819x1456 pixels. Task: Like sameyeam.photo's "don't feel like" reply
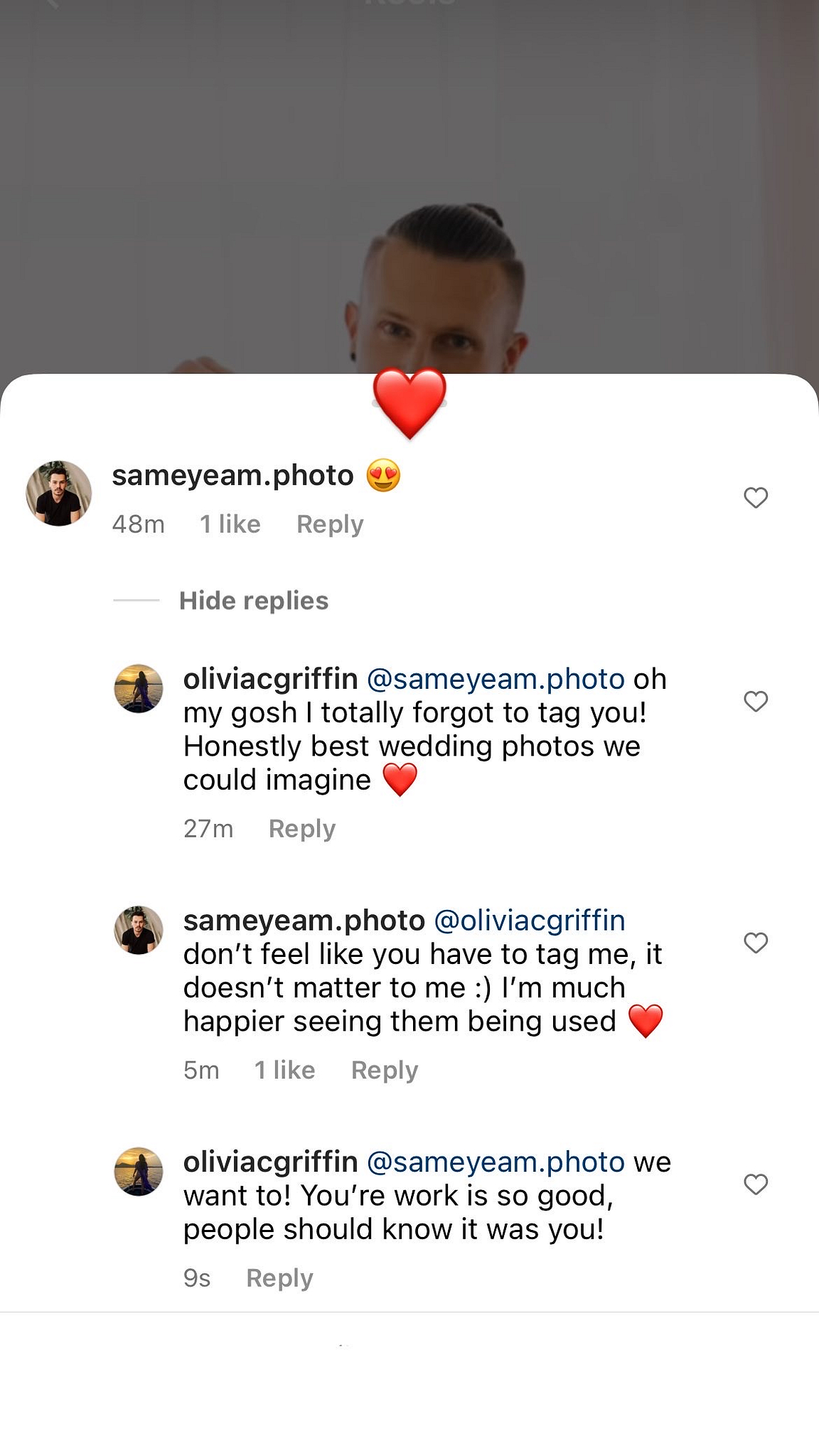(756, 943)
